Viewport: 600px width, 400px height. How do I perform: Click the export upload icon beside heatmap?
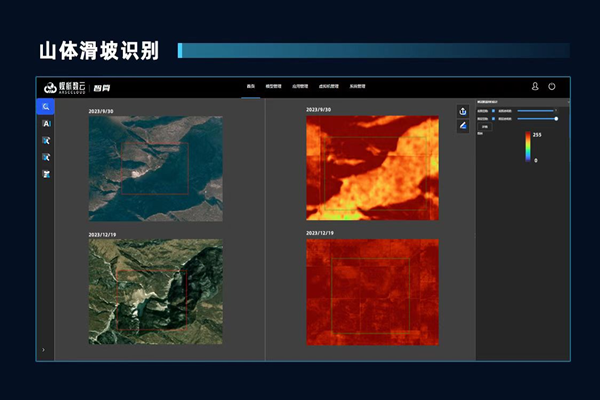[463, 111]
